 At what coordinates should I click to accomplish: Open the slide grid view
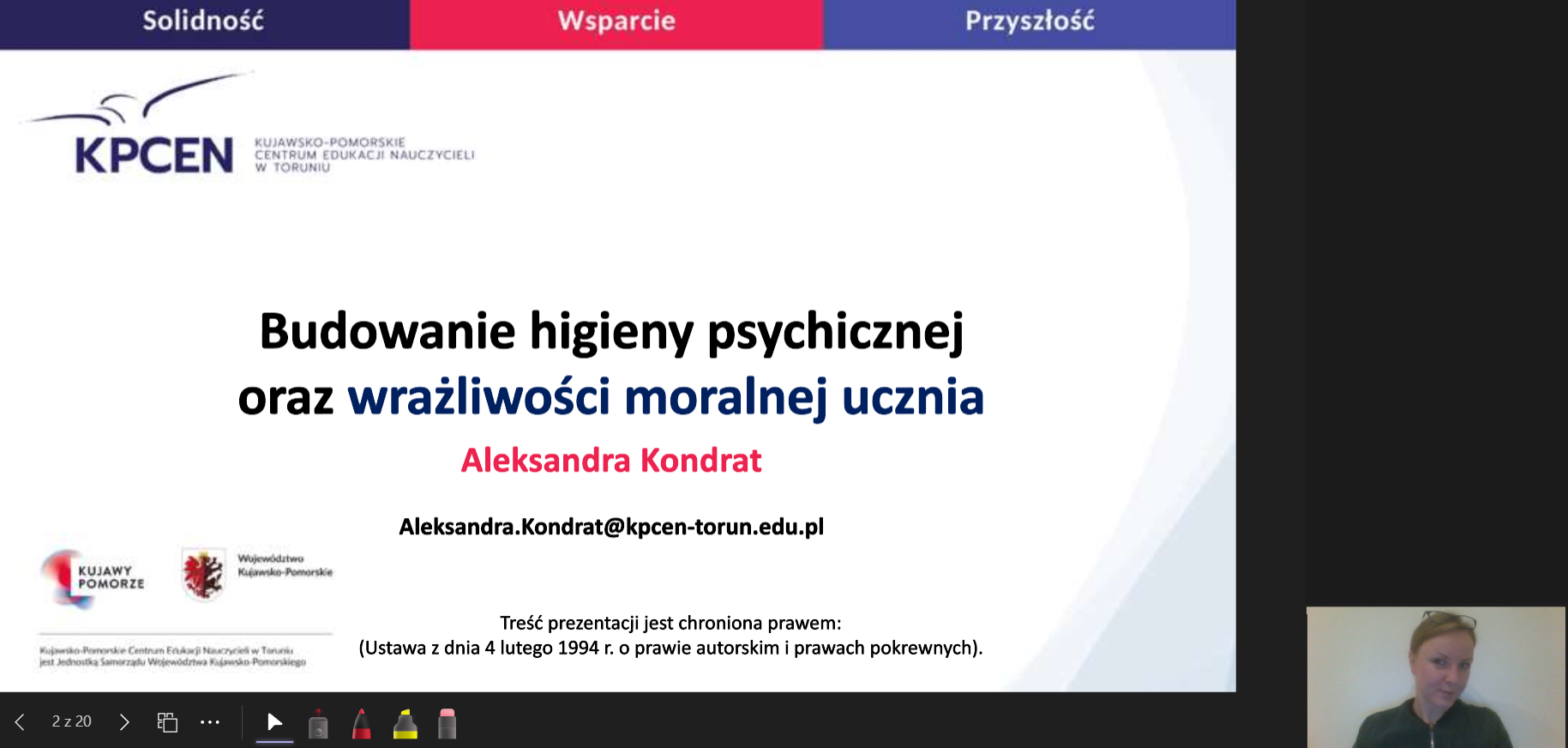point(167,722)
